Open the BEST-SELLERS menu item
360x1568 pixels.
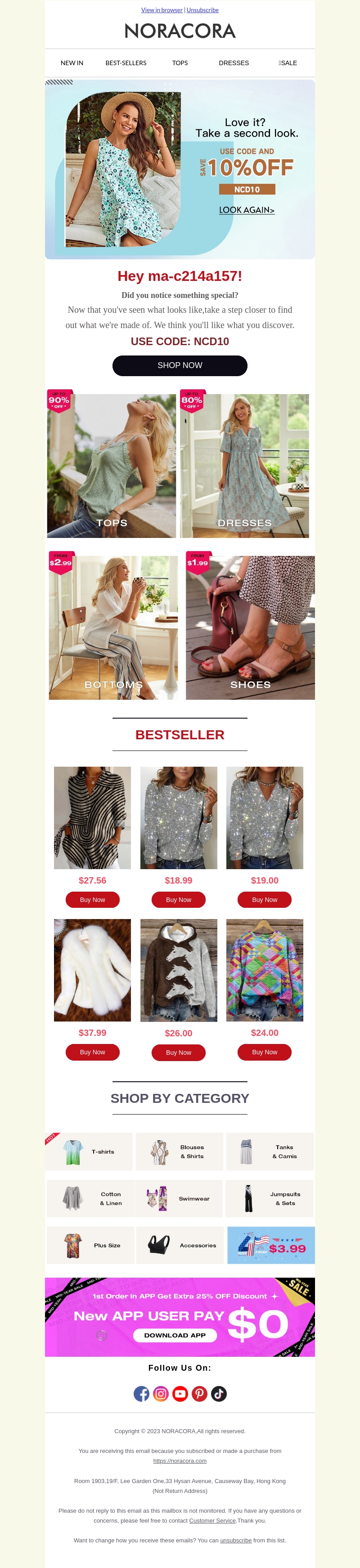(x=126, y=63)
